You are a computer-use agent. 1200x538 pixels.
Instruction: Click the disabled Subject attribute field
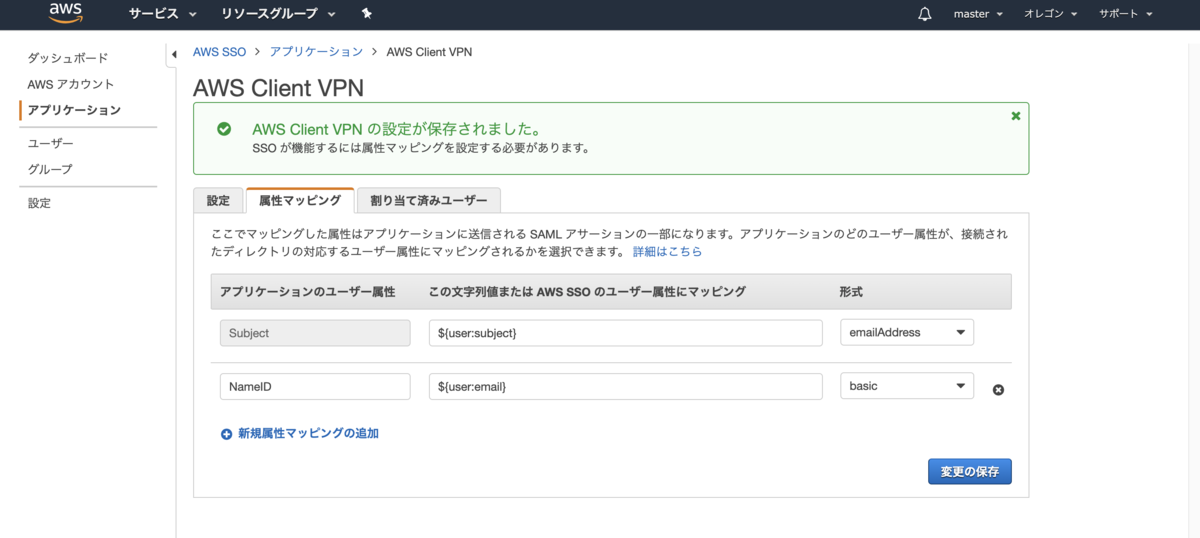tap(315, 333)
